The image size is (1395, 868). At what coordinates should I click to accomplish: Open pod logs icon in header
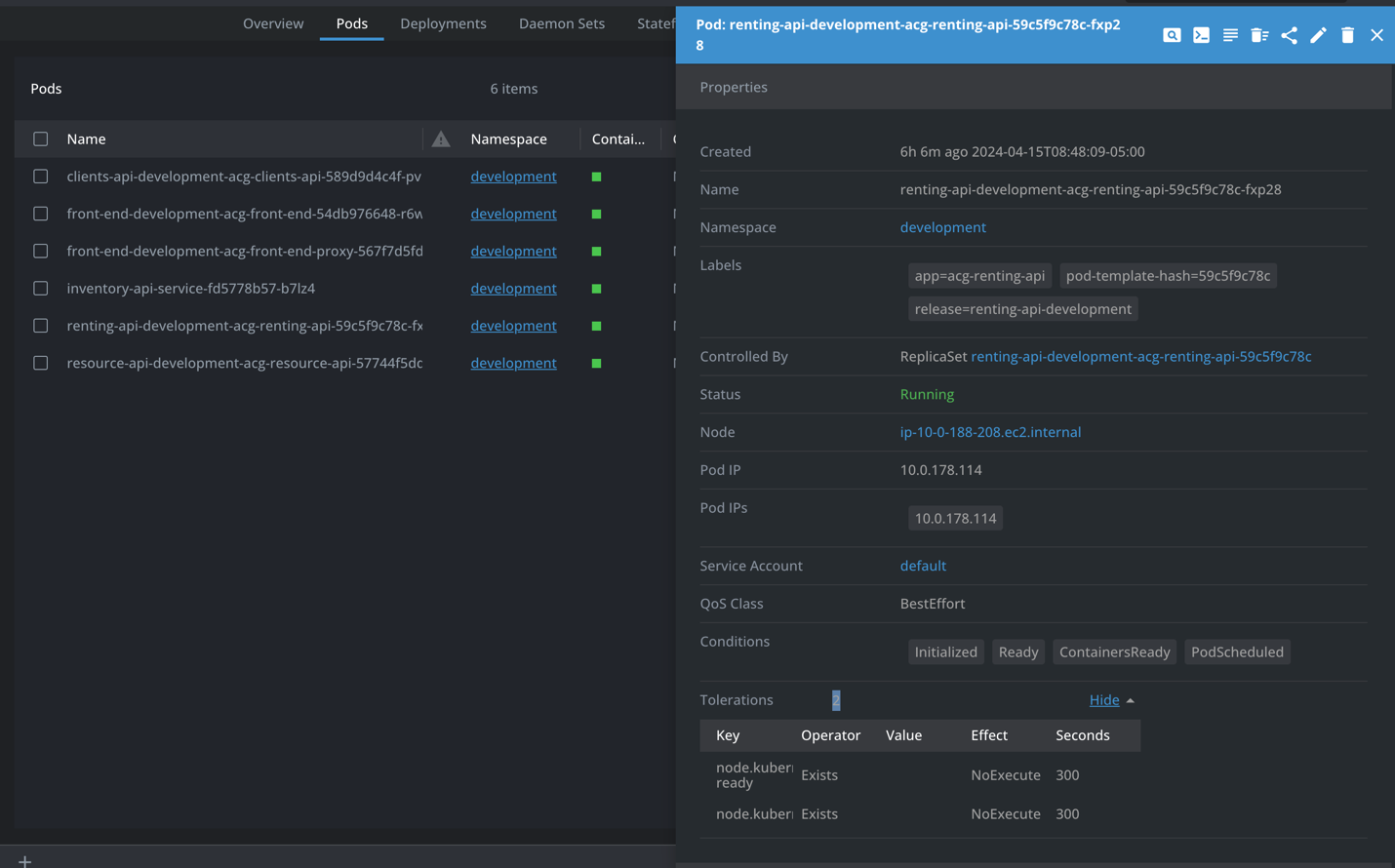(1230, 35)
